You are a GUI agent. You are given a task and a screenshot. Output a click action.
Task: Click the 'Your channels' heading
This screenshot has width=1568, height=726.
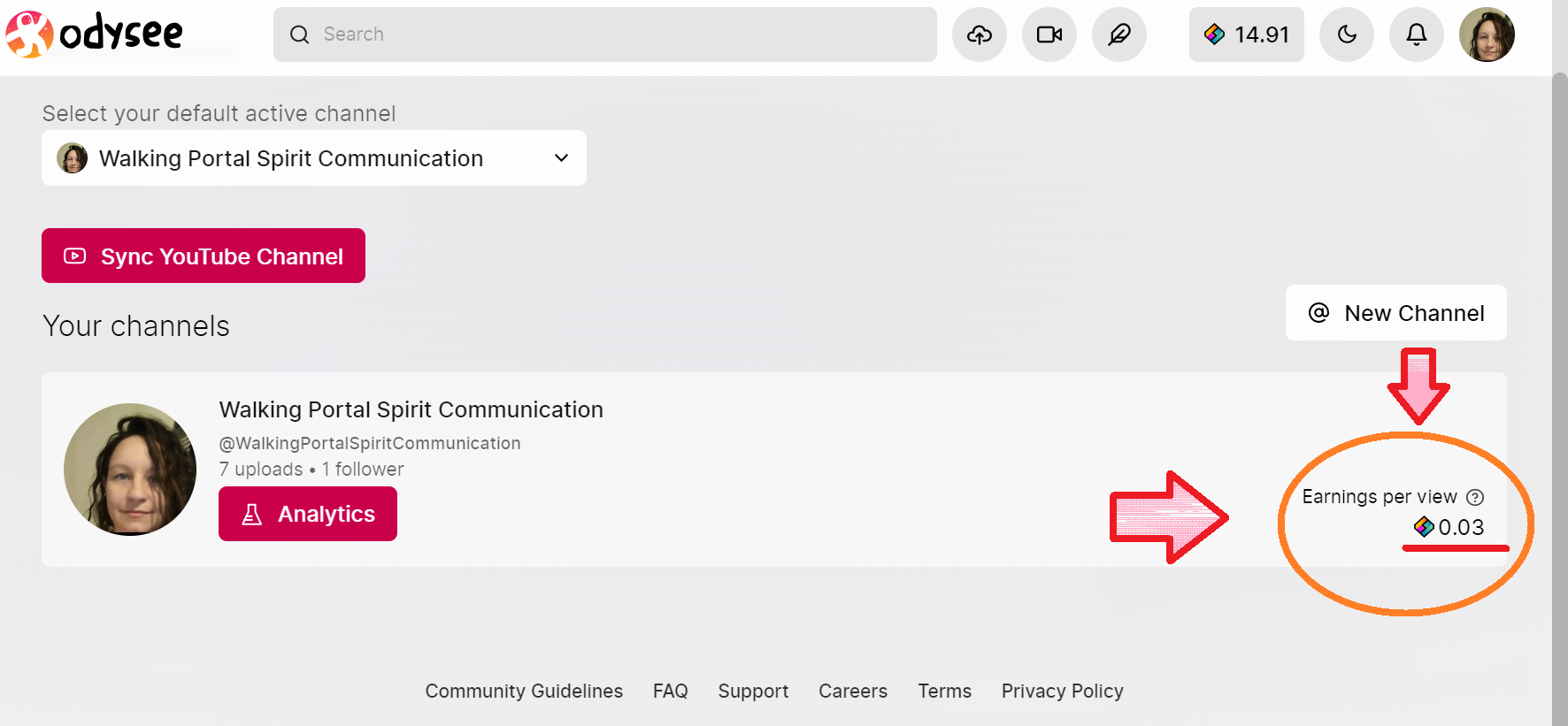pos(136,326)
